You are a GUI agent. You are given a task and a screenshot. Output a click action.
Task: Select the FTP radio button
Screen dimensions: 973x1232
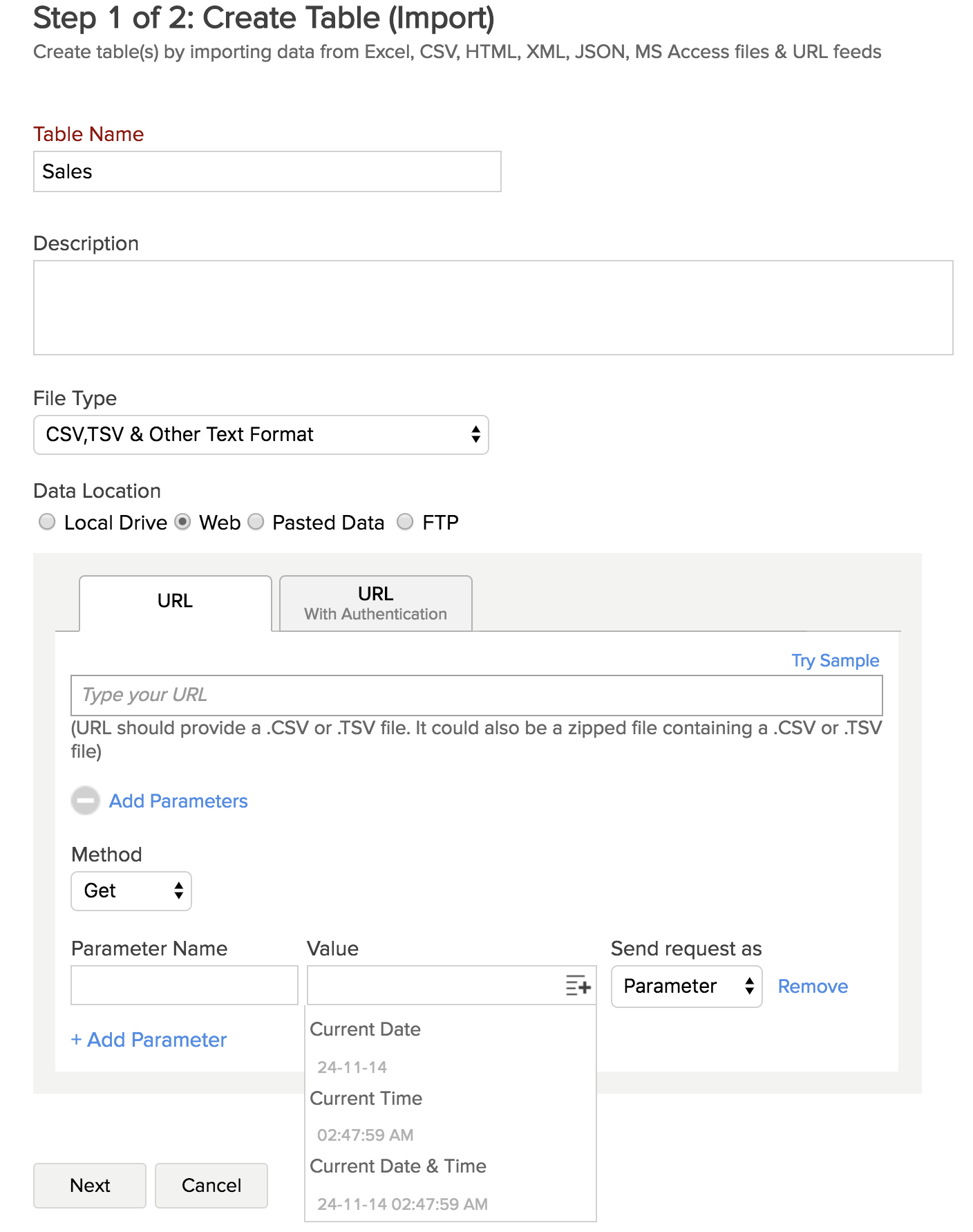405,522
